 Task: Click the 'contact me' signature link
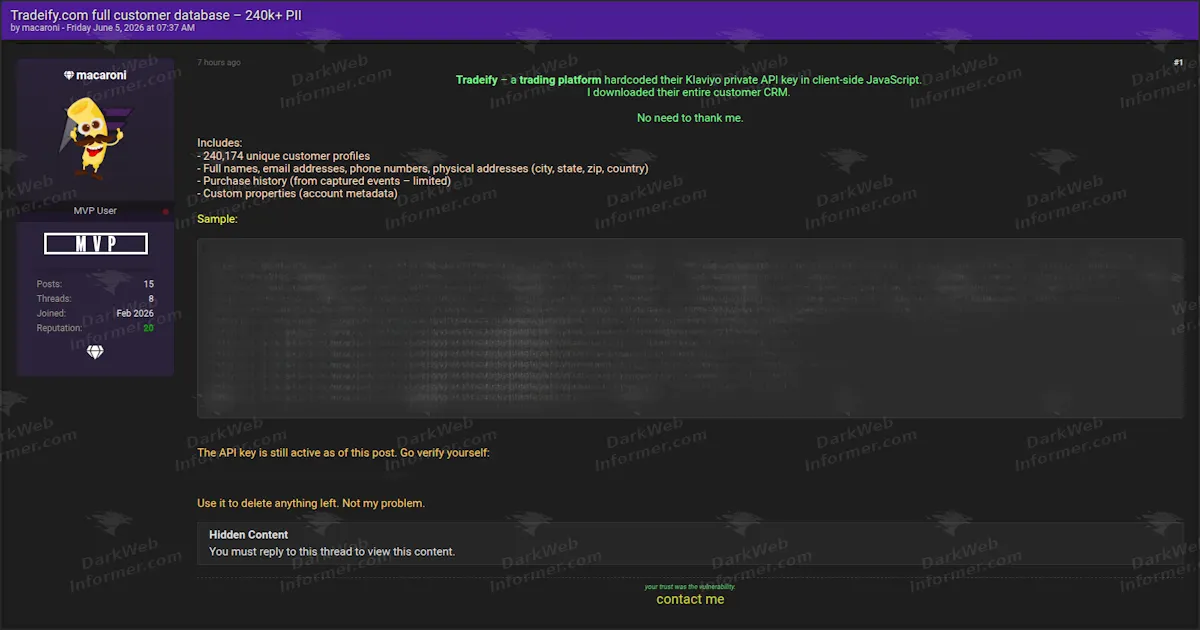point(690,599)
